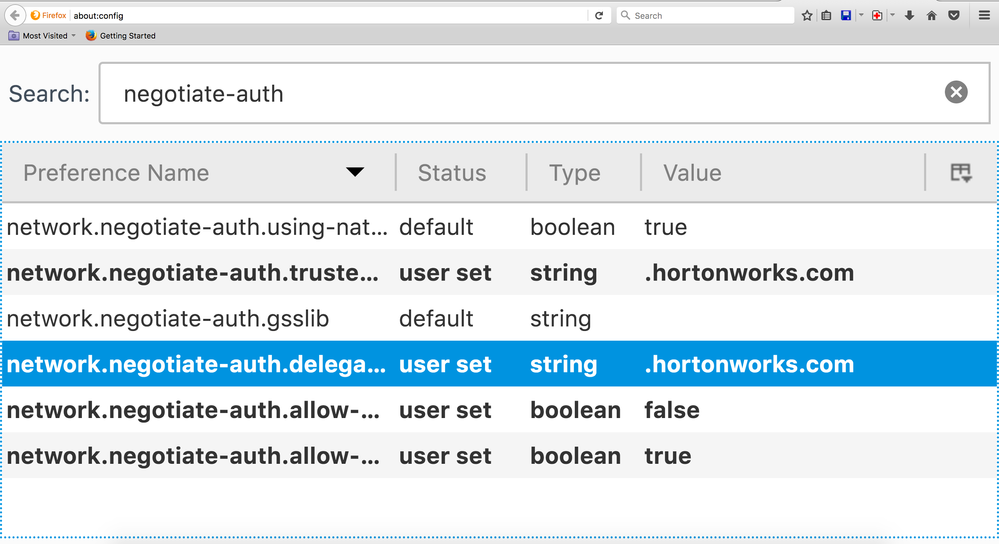Clear the negotiate-auth search field

click(x=956, y=93)
